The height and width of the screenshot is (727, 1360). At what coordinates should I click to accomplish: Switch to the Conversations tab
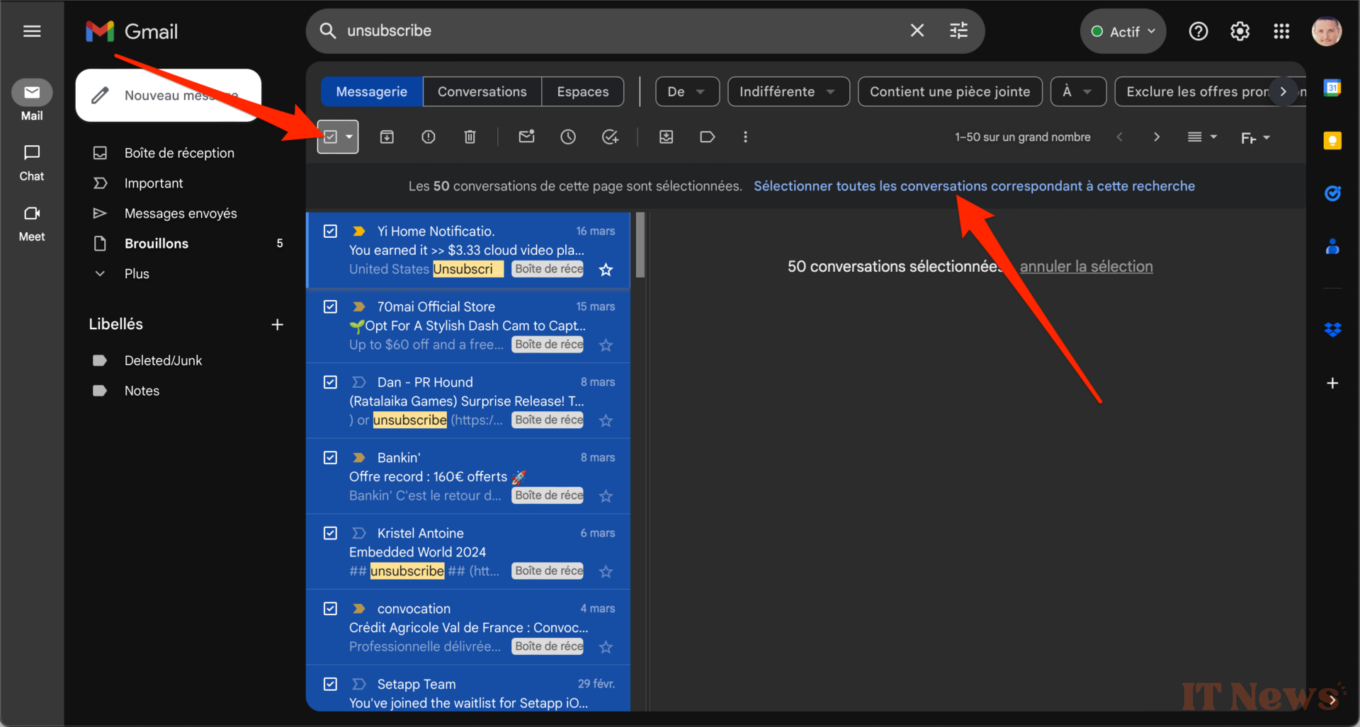coord(482,92)
